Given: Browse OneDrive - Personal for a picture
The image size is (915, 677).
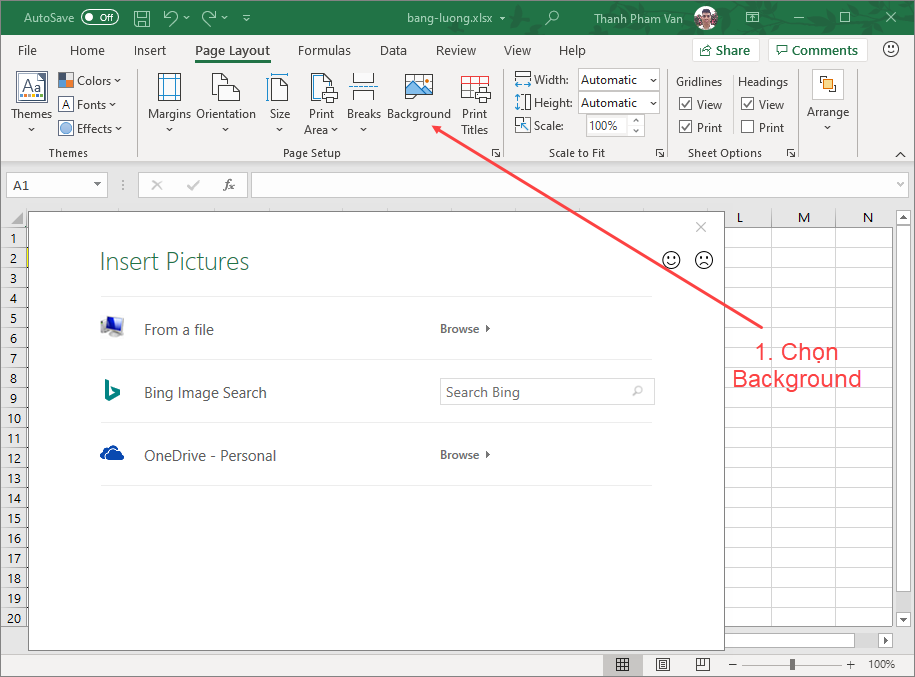Looking at the screenshot, I should (465, 455).
